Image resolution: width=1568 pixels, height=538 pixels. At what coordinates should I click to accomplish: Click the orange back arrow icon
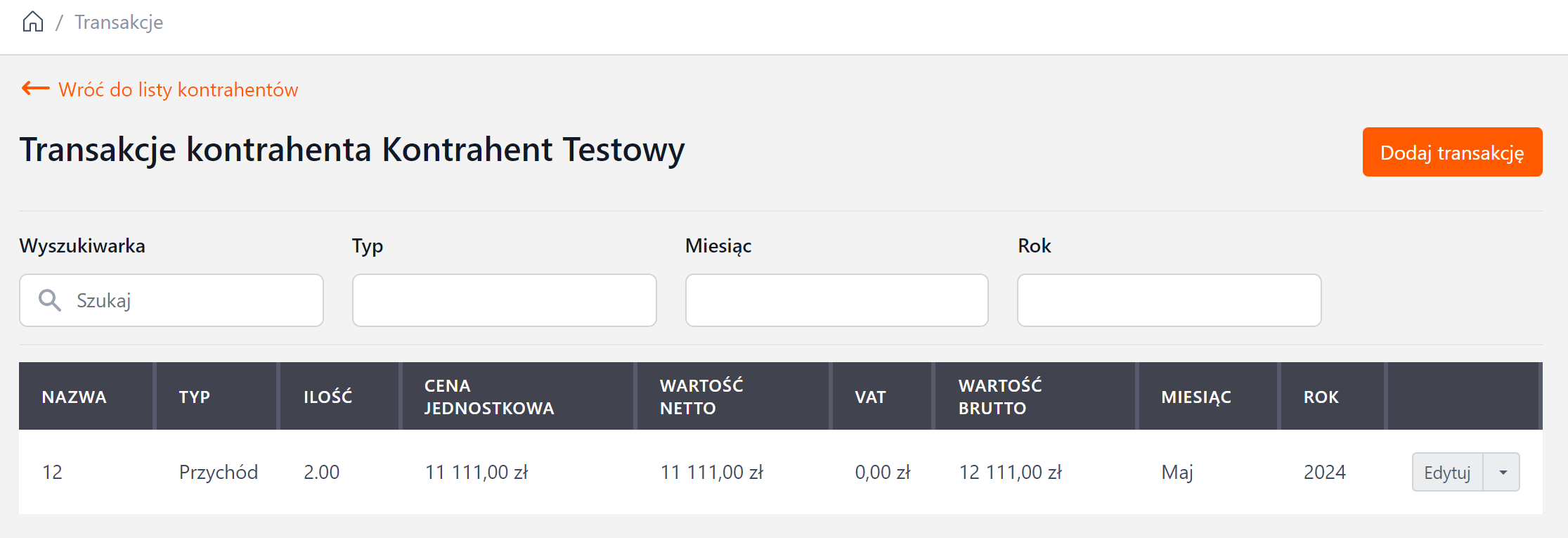pyautogui.click(x=35, y=89)
